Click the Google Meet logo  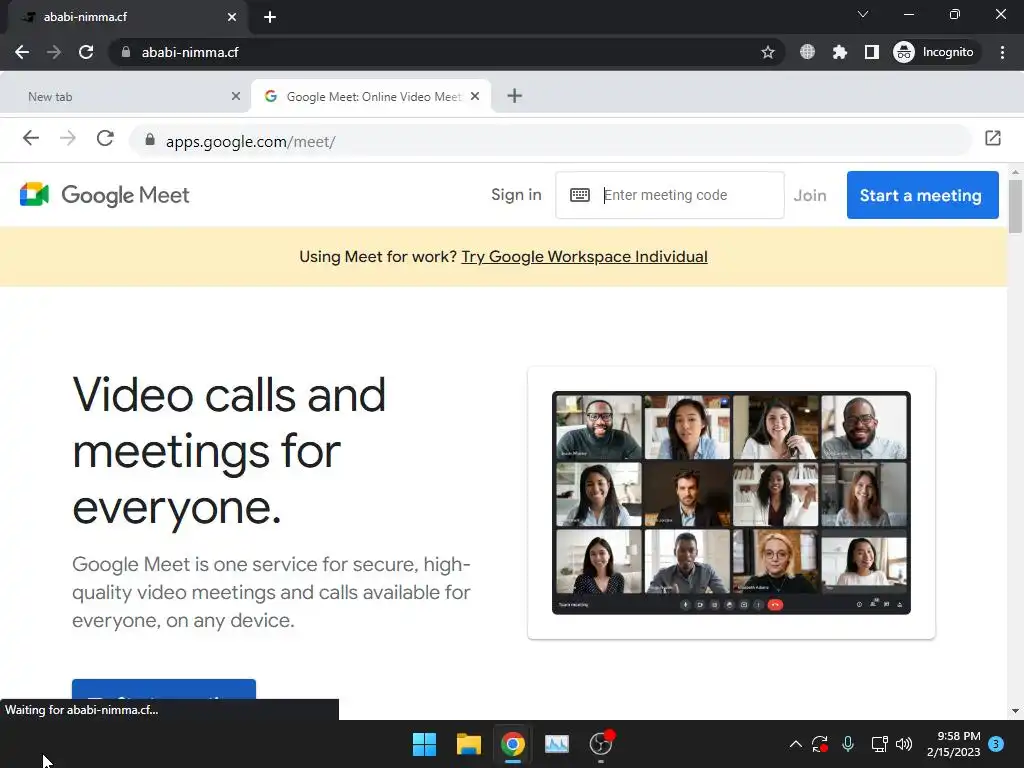(x=104, y=195)
